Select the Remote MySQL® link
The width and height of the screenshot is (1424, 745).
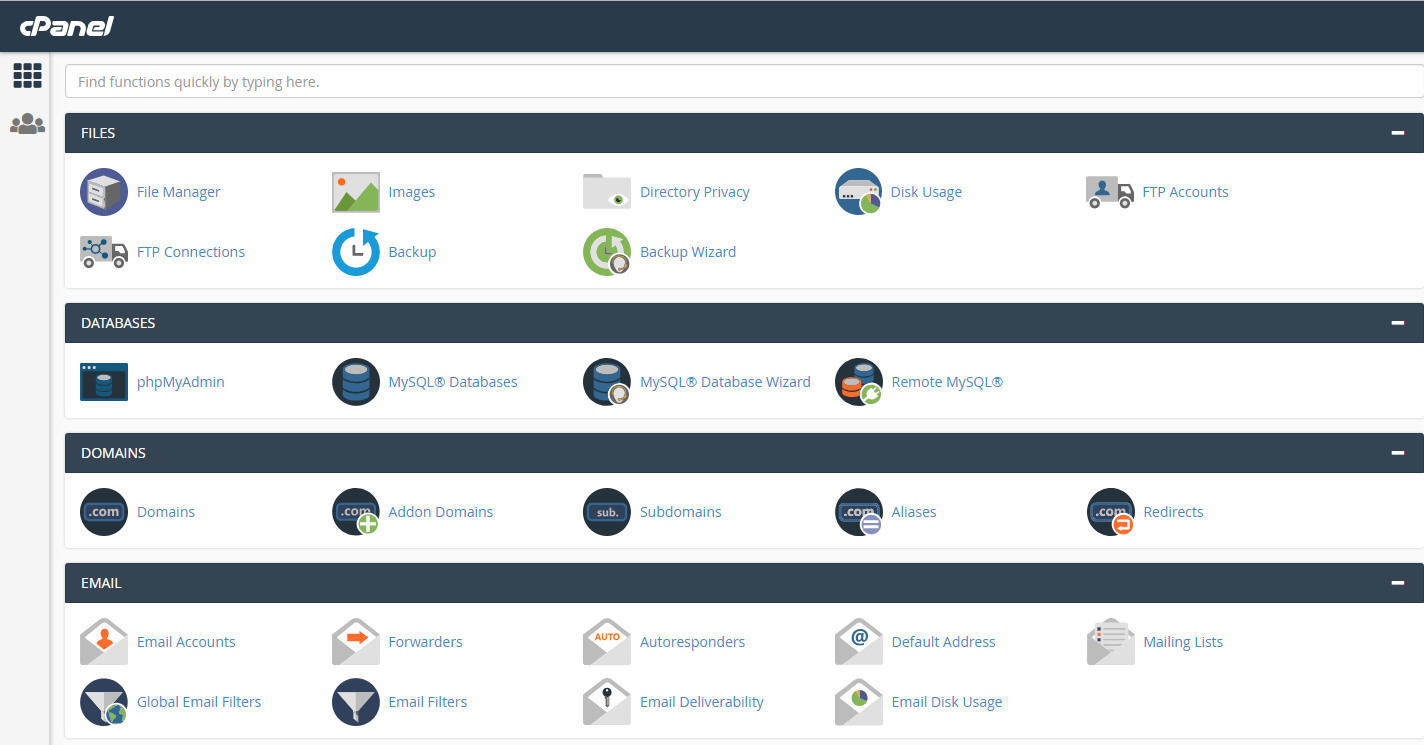(x=947, y=382)
